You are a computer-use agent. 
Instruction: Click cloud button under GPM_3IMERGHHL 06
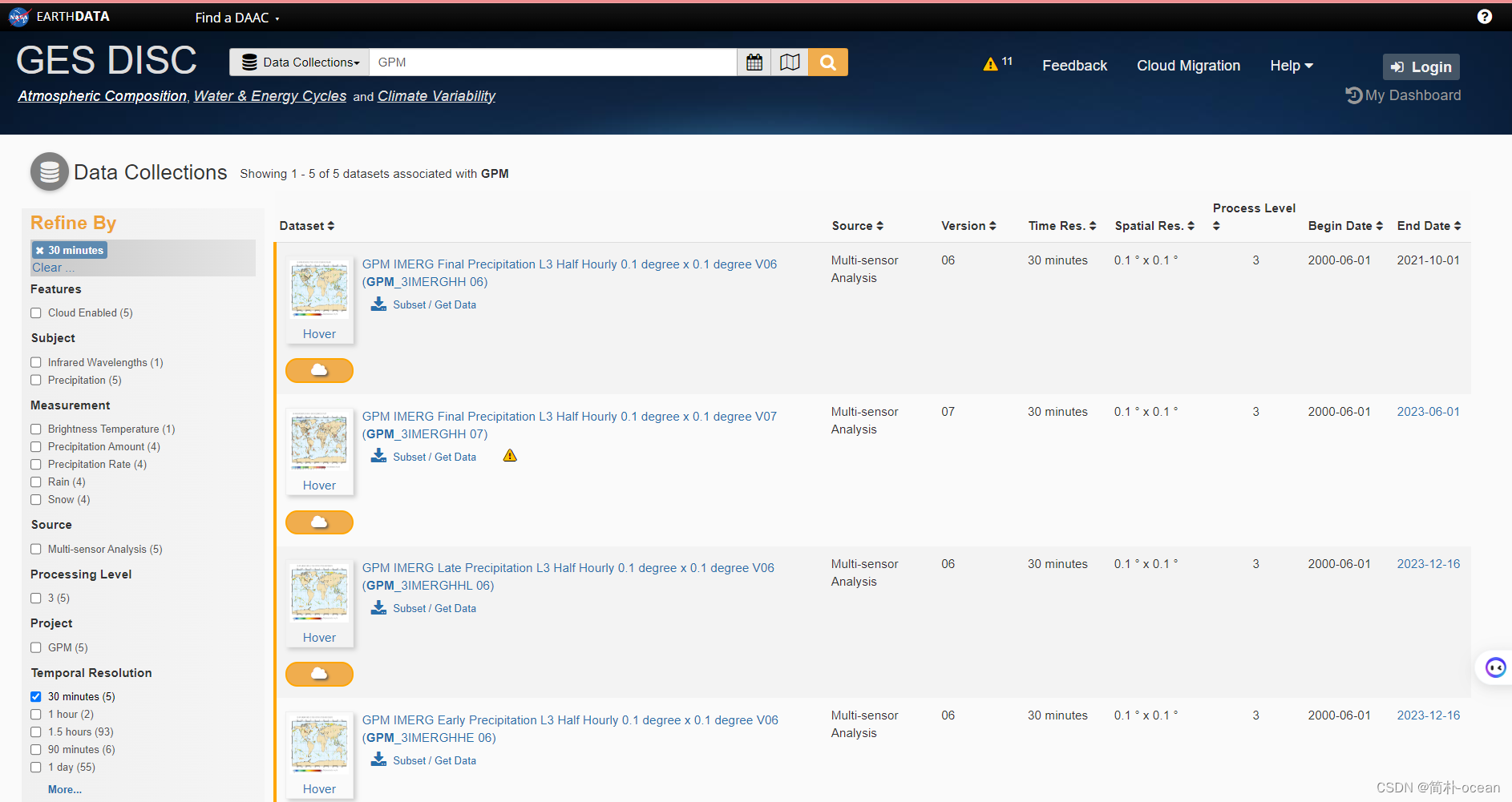click(x=319, y=674)
